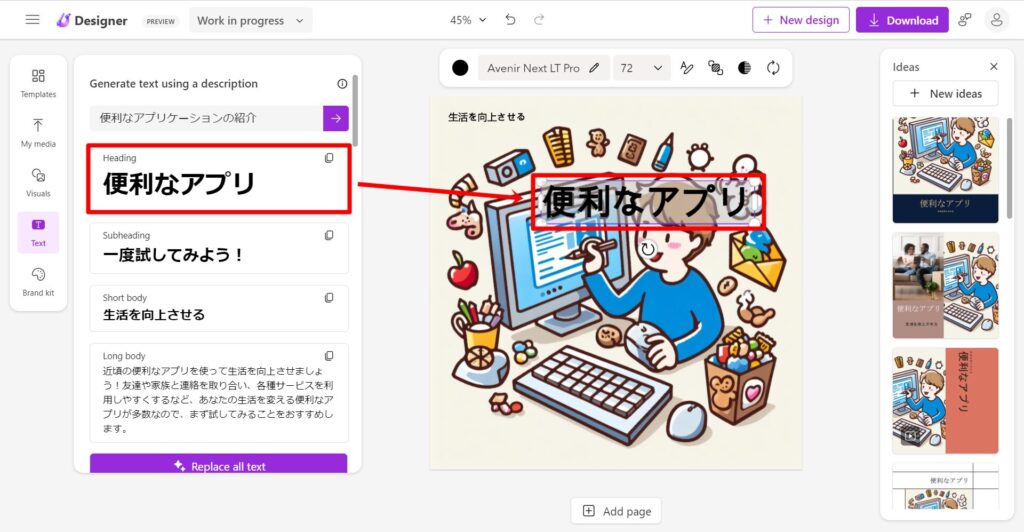This screenshot has height=532, width=1024.
Task: Open the My media tab
Action: click(x=39, y=133)
